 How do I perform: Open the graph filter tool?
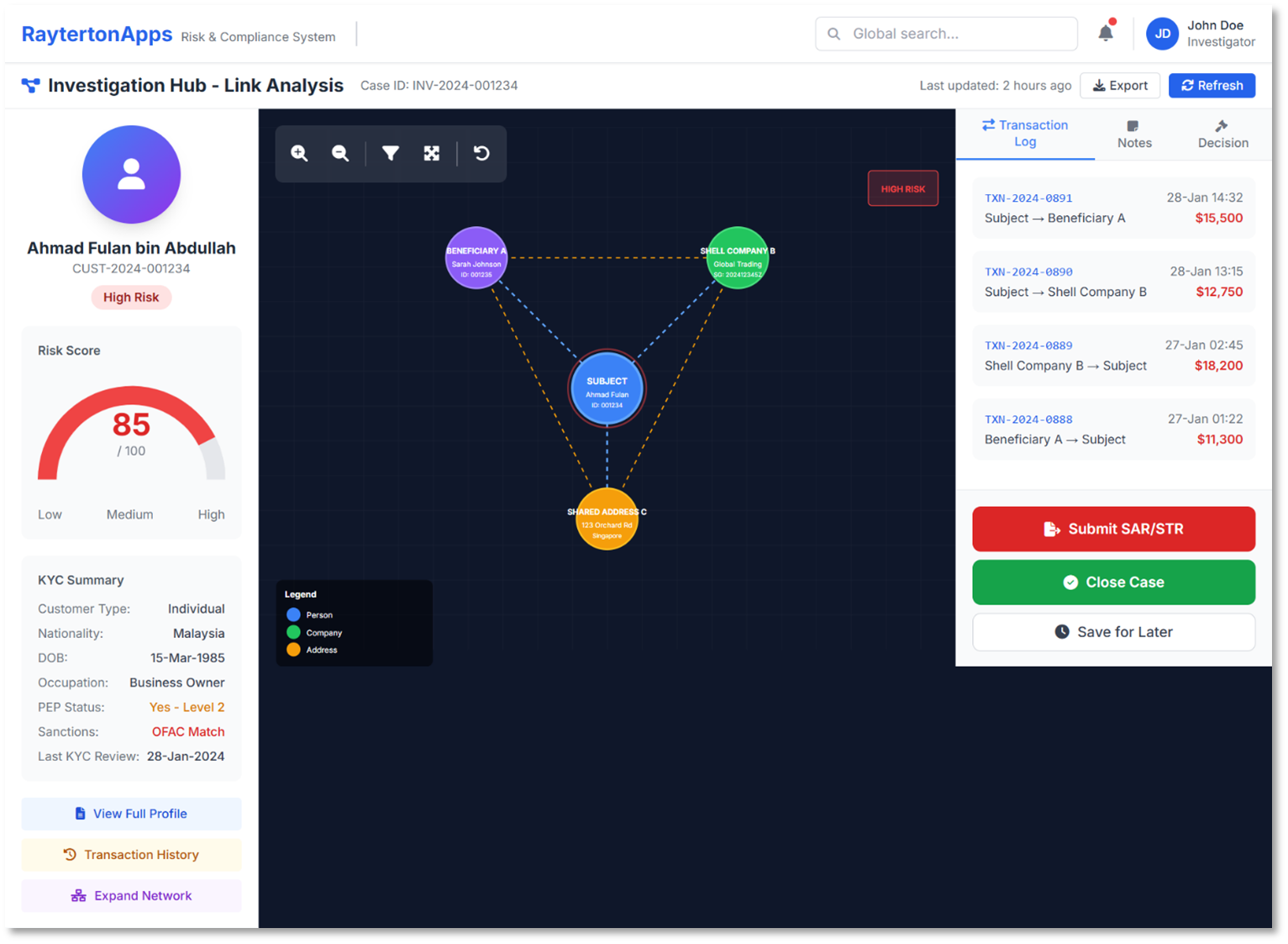pyautogui.click(x=390, y=153)
